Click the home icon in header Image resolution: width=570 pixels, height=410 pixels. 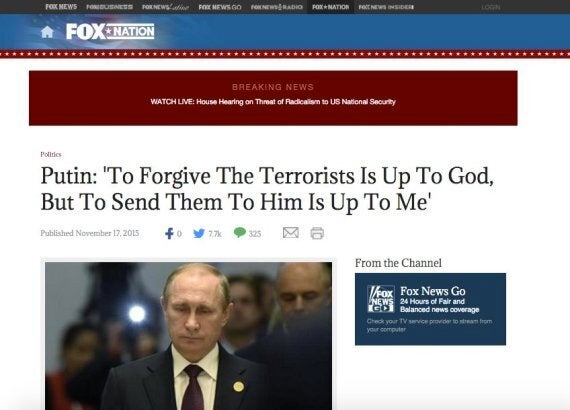(x=47, y=32)
